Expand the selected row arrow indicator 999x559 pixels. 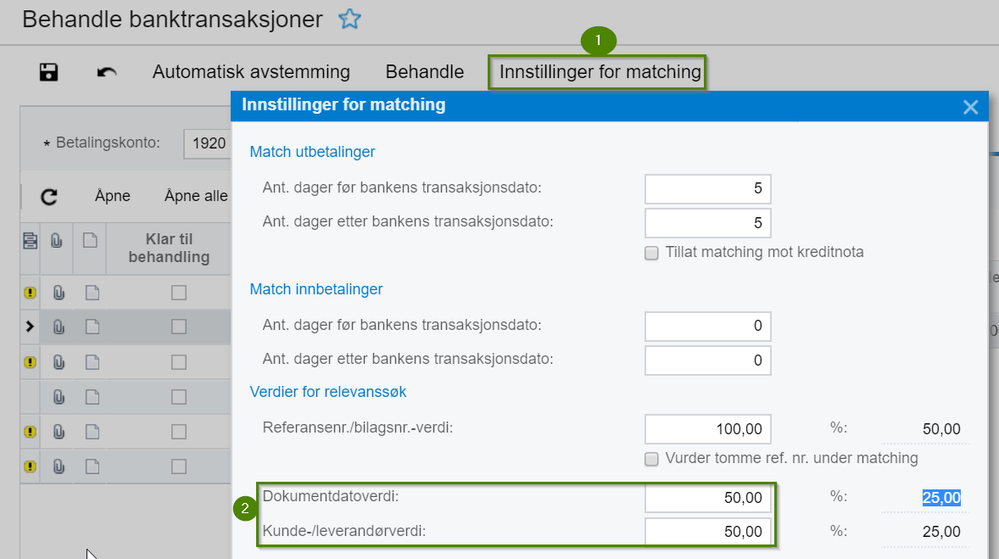29,326
